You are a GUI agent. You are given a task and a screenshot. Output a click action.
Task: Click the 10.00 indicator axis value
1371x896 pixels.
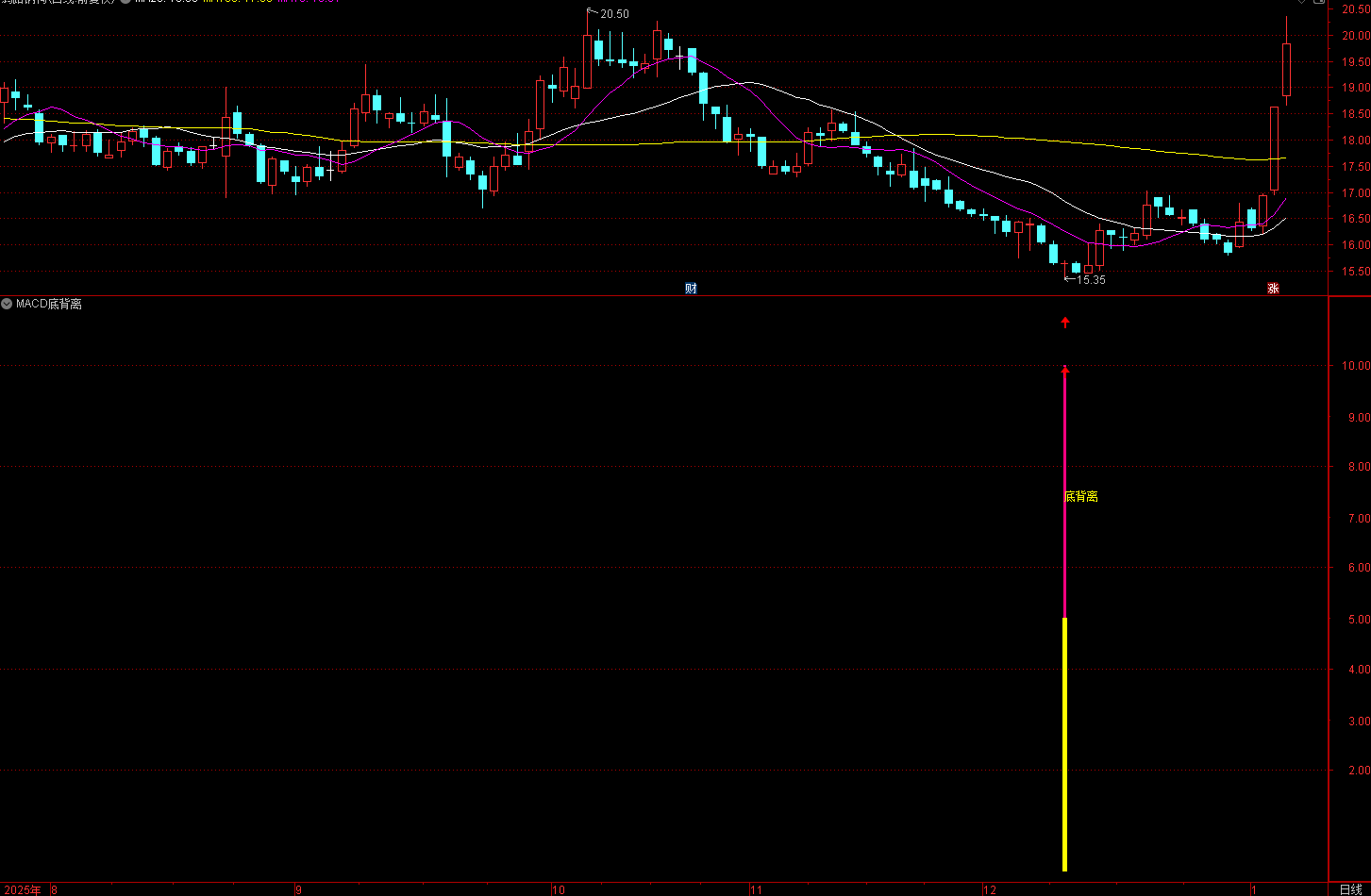1358,366
